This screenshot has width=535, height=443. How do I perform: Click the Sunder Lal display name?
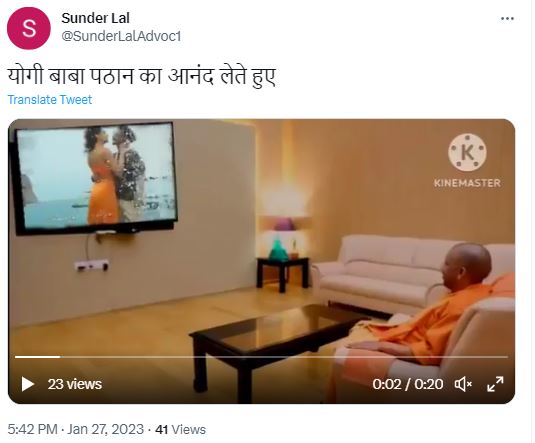pyautogui.click(x=95, y=18)
